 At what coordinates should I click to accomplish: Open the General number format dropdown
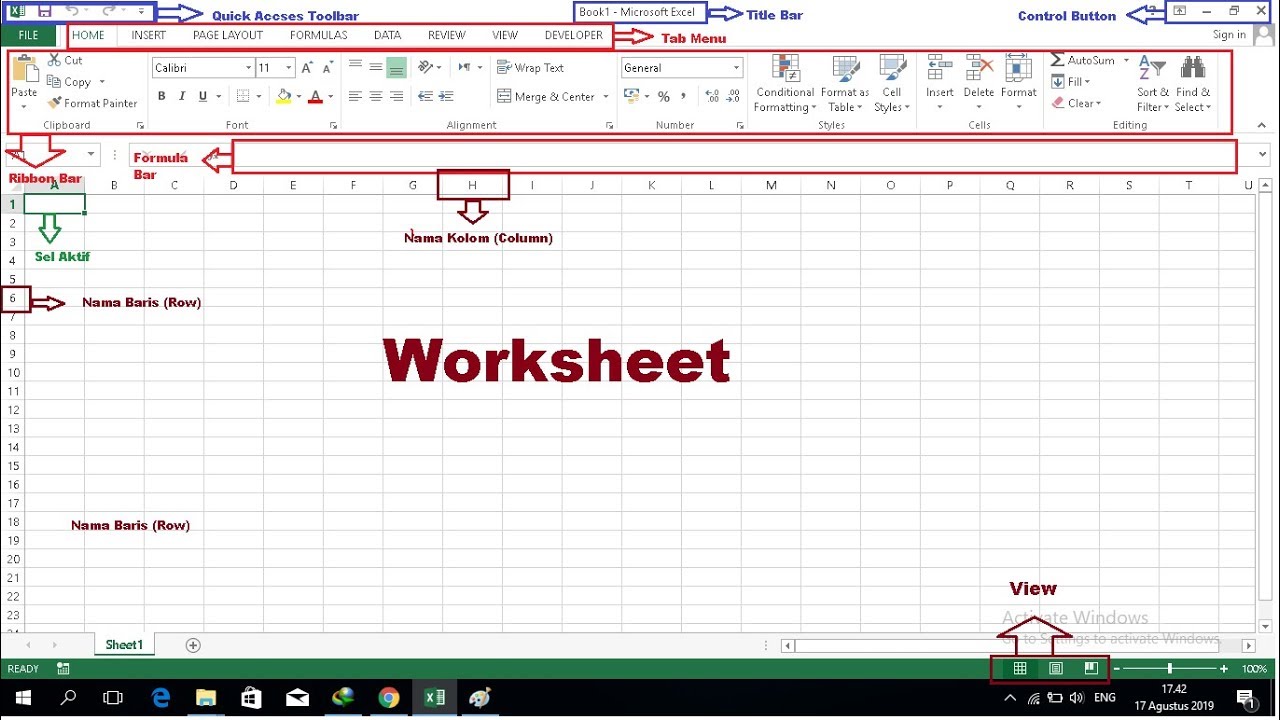[737, 68]
